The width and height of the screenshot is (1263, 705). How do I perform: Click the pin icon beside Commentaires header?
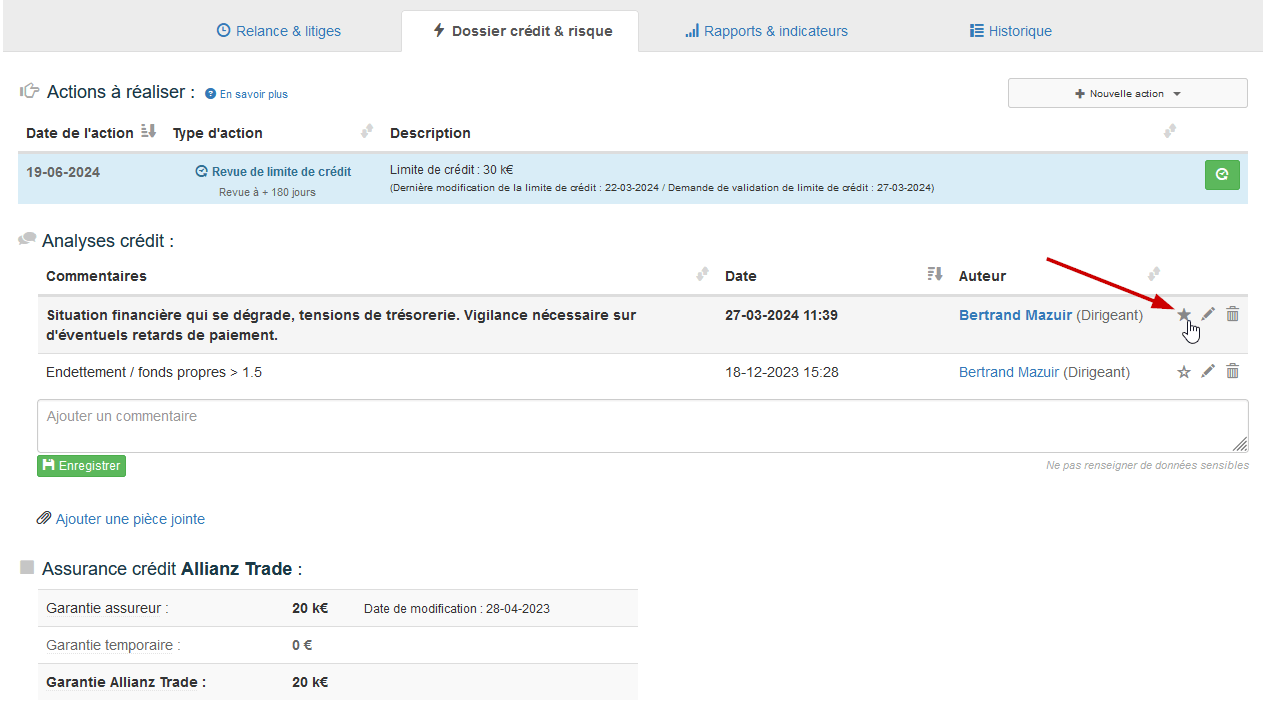point(702,275)
